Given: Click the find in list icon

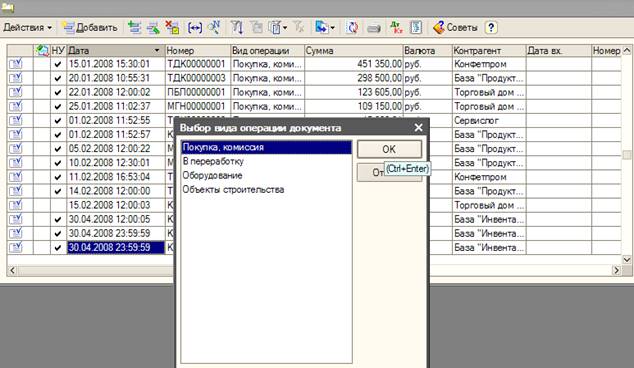Looking at the screenshot, I should pyautogui.click(x=214, y=27).
